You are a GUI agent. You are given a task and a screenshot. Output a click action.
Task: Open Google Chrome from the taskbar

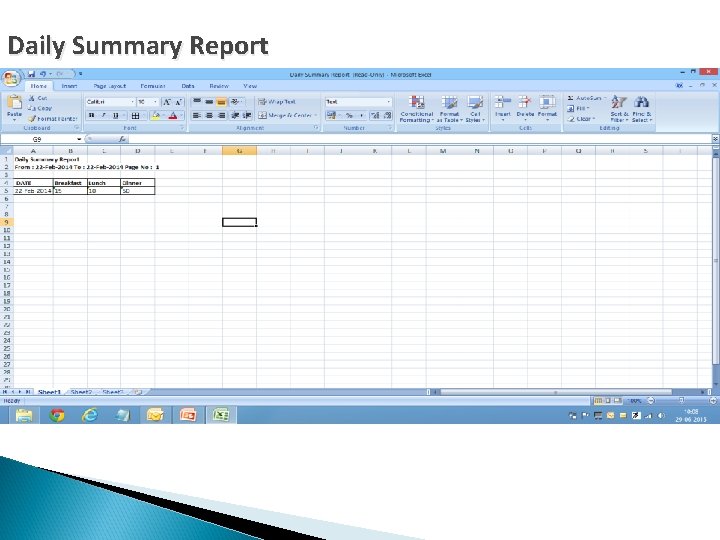(57, 415)
